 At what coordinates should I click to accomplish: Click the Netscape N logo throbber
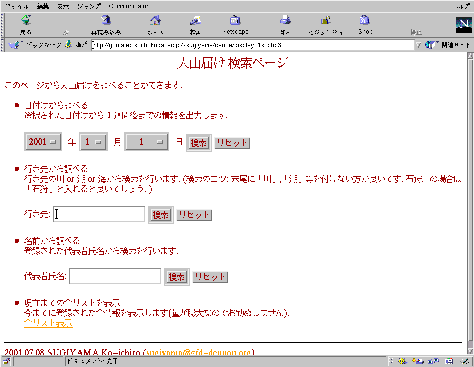tap(464, 25)
